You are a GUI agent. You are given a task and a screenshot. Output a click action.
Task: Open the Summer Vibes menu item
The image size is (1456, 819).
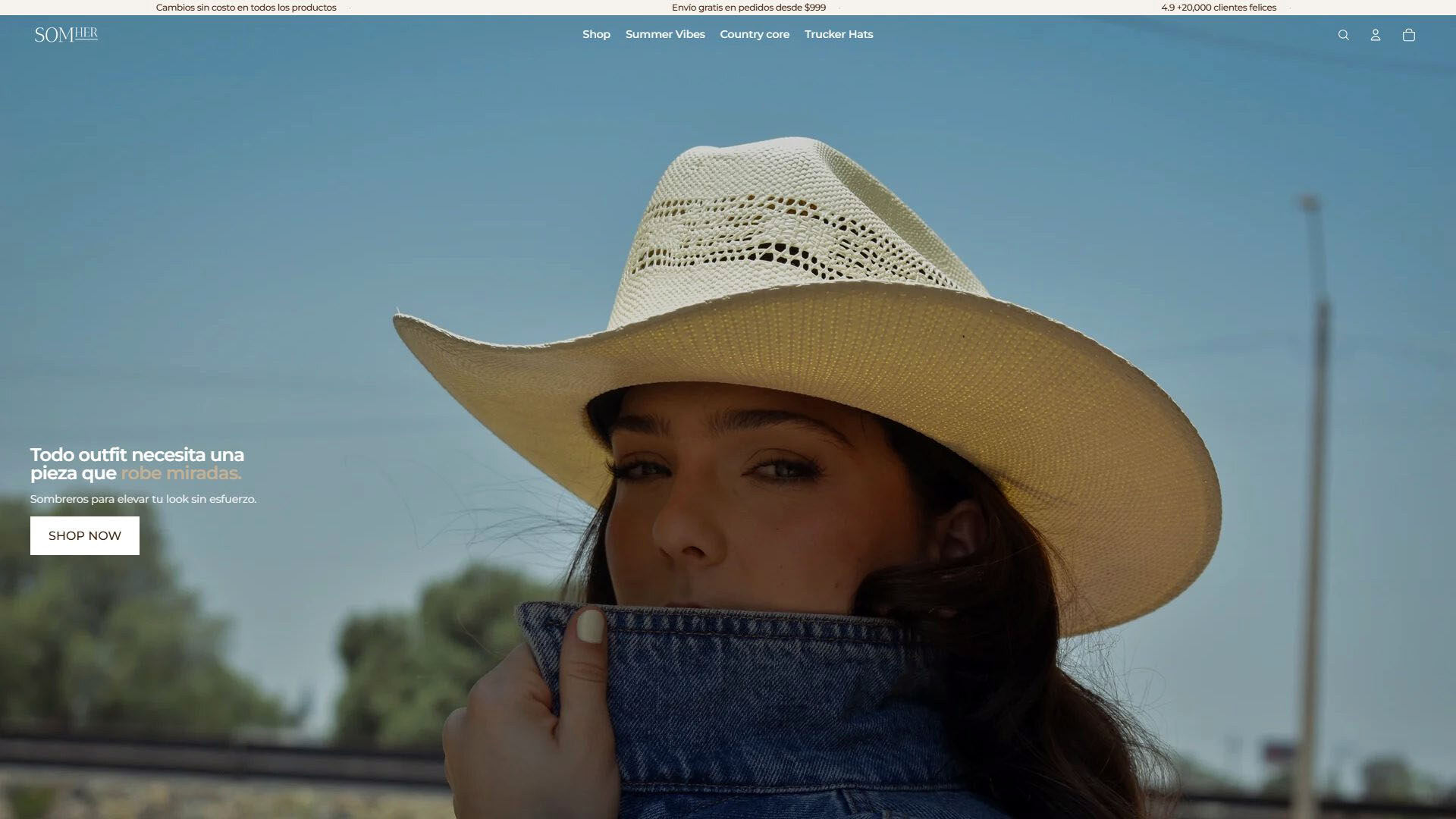click(x=665, y=34)
